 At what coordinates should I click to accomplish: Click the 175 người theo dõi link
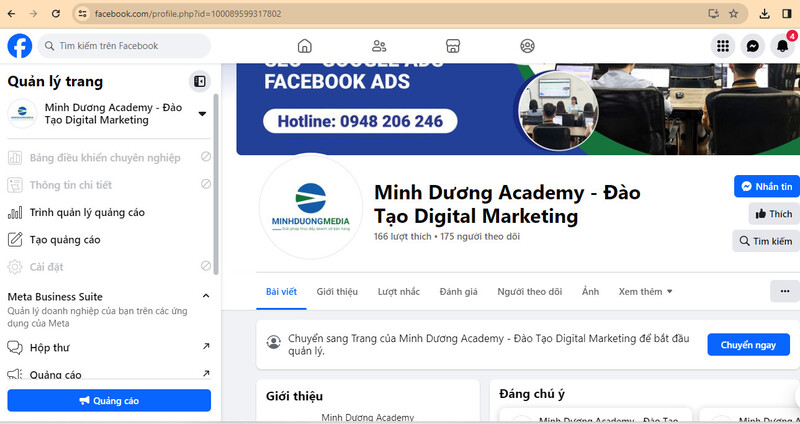coord(480,237)
